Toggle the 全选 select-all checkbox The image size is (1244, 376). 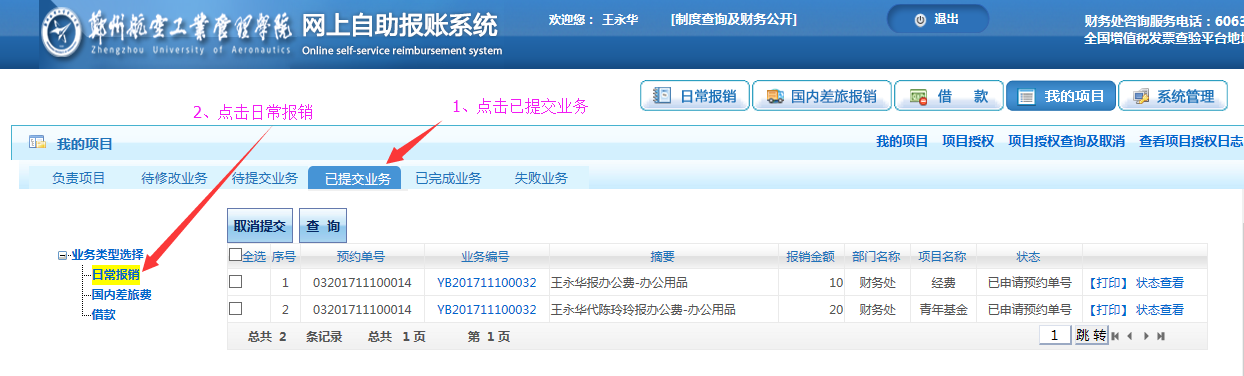point(235,255)
